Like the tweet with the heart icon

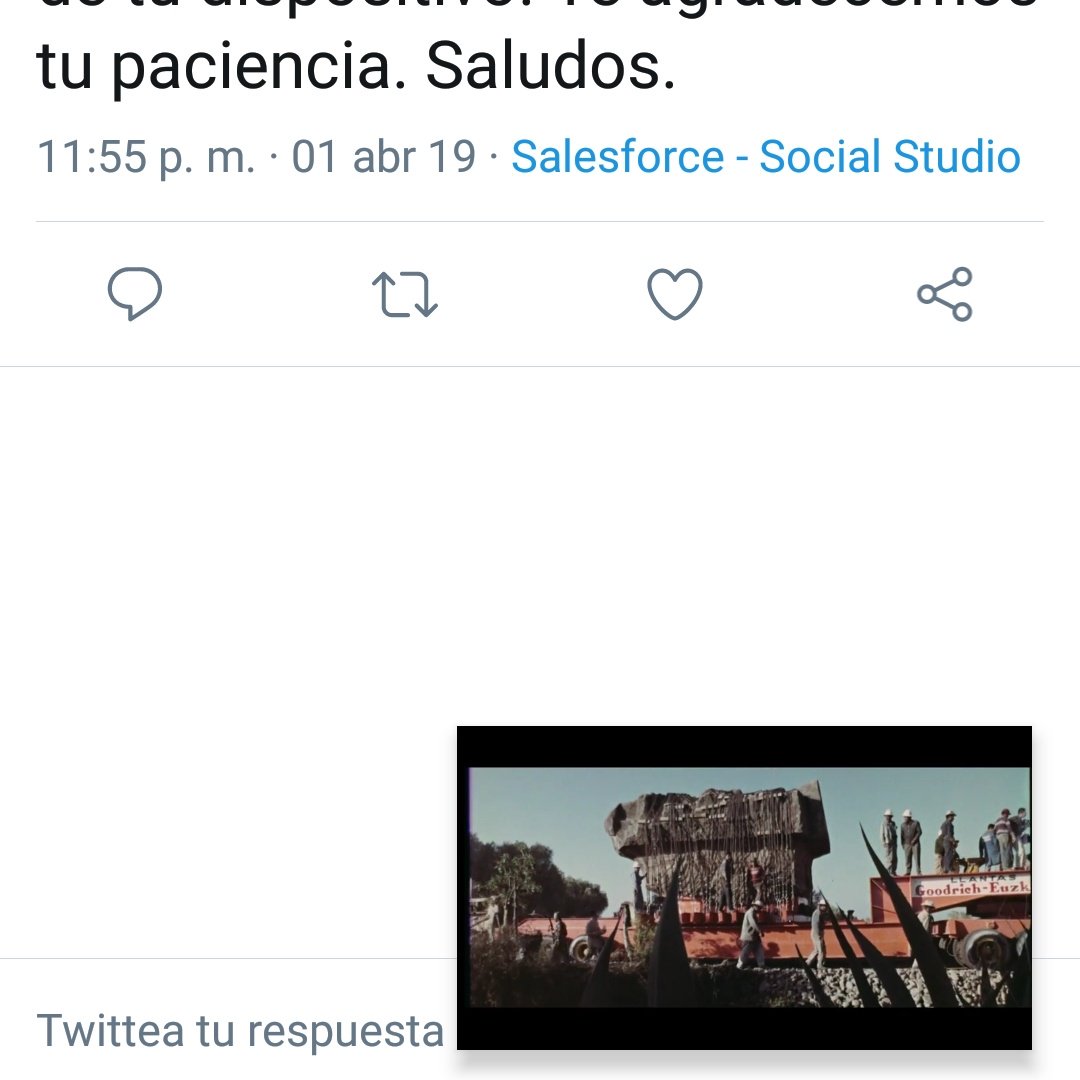675,294
